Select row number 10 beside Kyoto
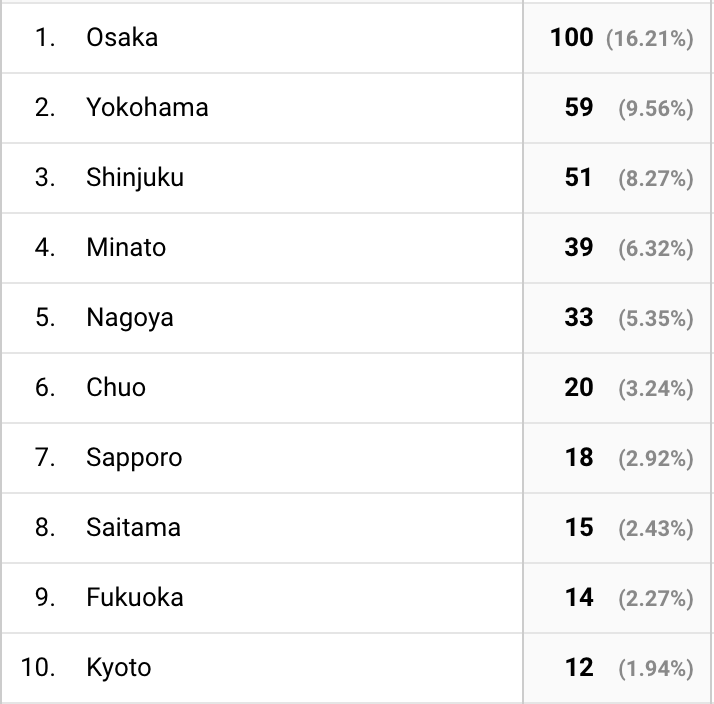This screenshot has width=714, height=704. tap(37, 668)
